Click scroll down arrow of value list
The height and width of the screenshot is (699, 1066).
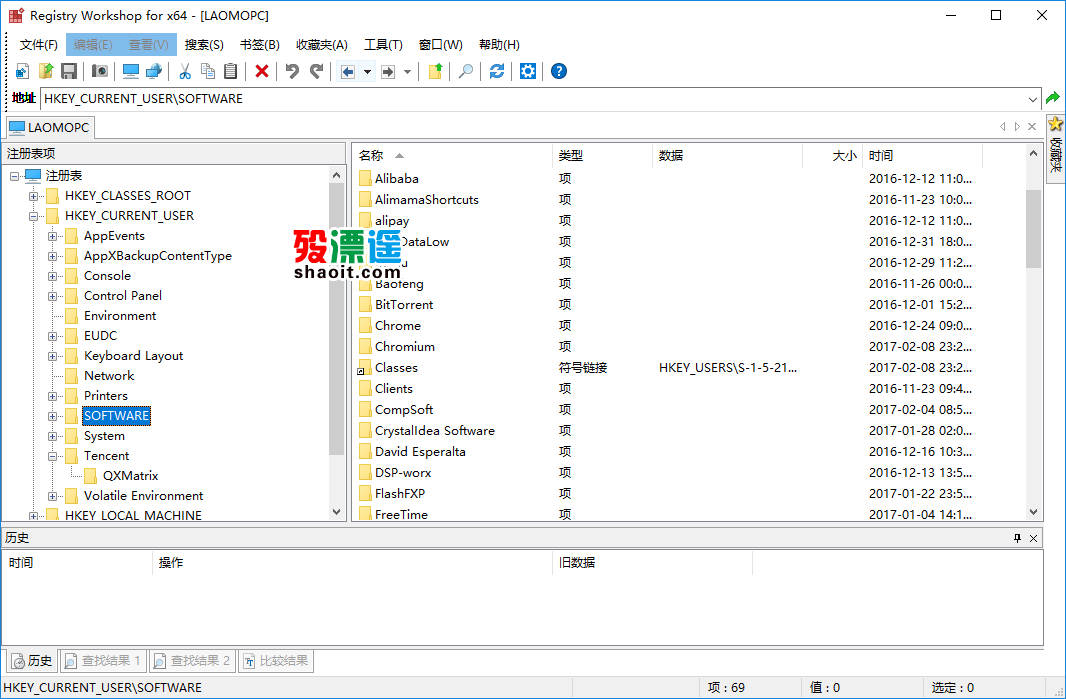coord(1033,512)
